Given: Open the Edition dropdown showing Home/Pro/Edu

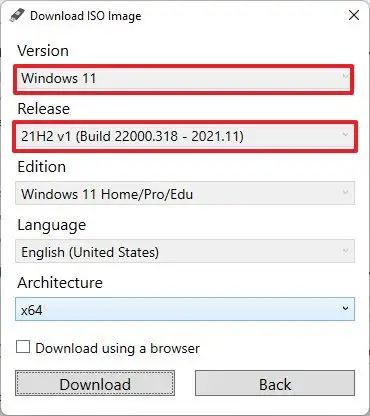Looking at the screenshot, I should click(x=185, y=193).
